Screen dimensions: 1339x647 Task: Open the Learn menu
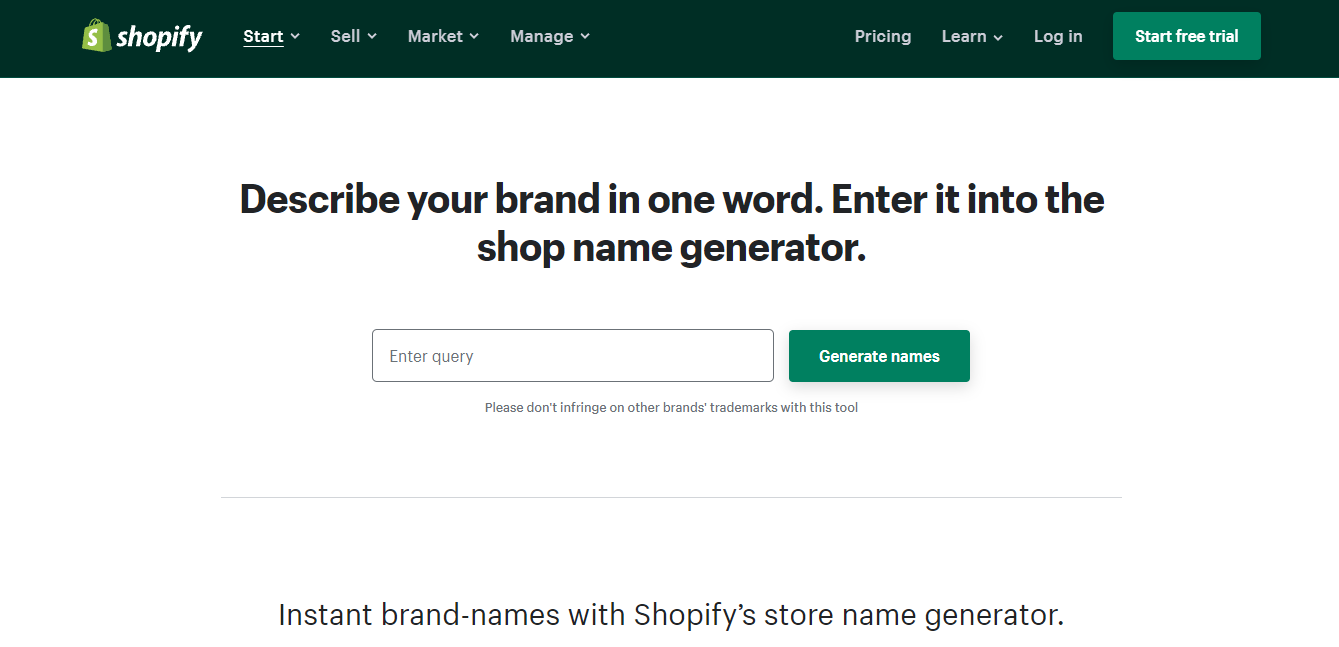click(972, 36)
